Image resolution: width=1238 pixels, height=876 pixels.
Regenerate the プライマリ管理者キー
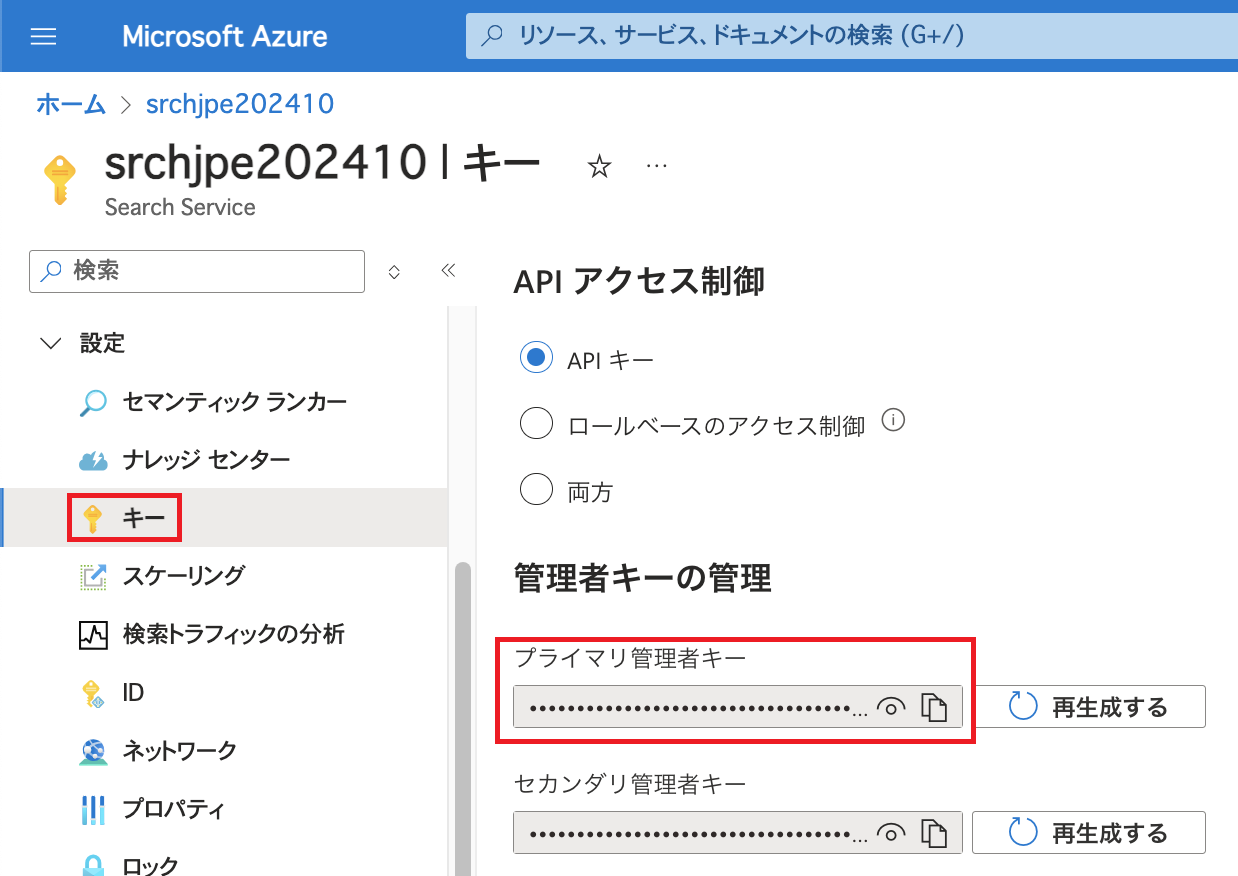tap(1088, 707)
